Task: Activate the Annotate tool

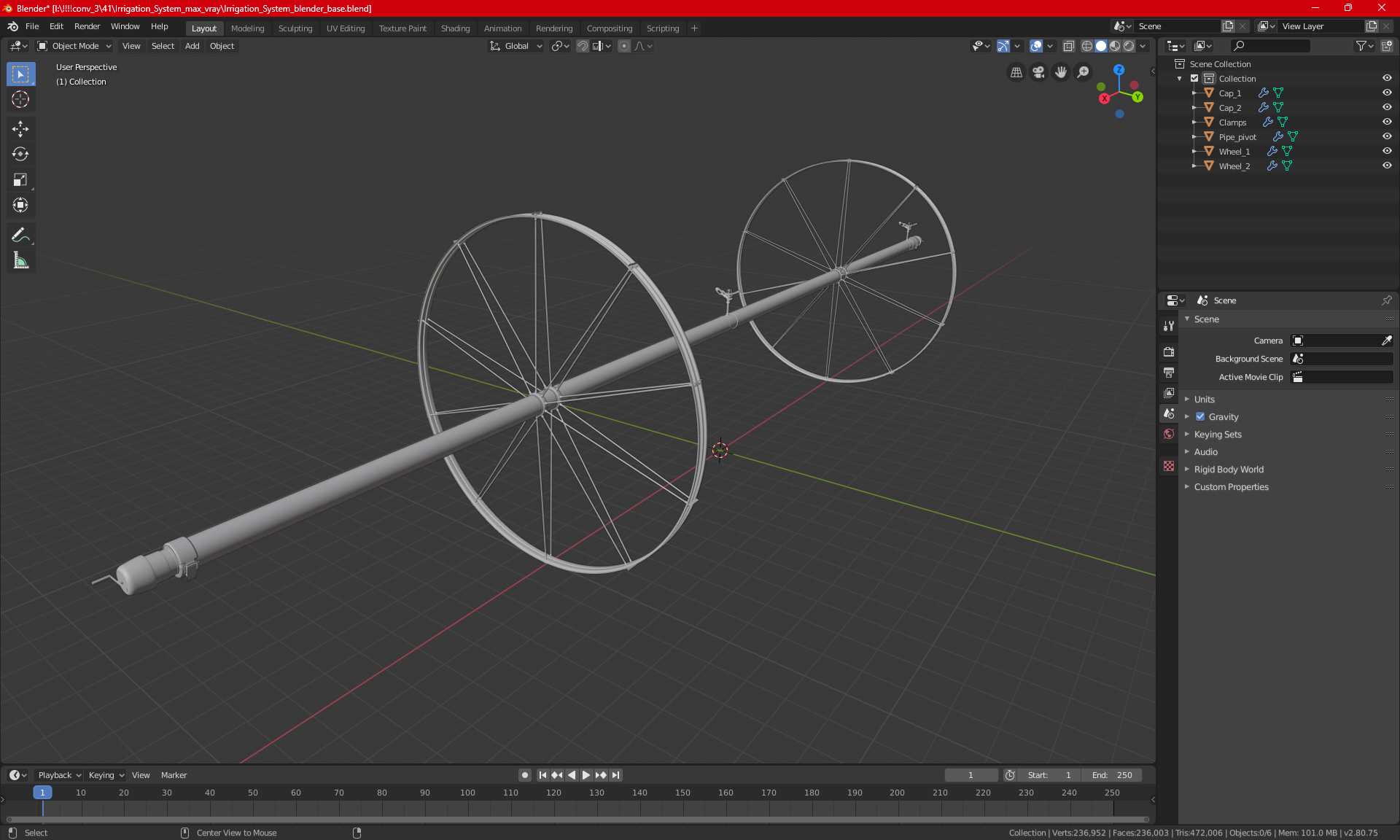Action: point(20,235)
